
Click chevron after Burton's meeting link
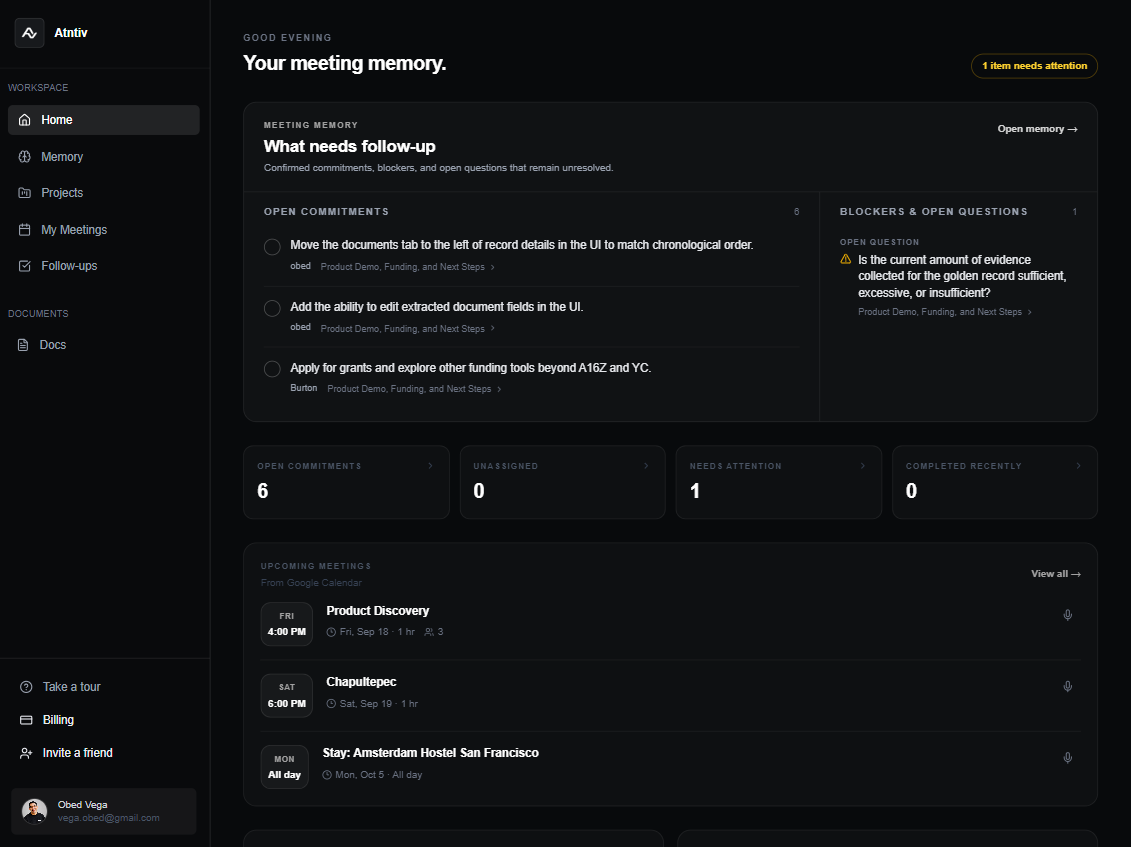click(x=499, y=389)
